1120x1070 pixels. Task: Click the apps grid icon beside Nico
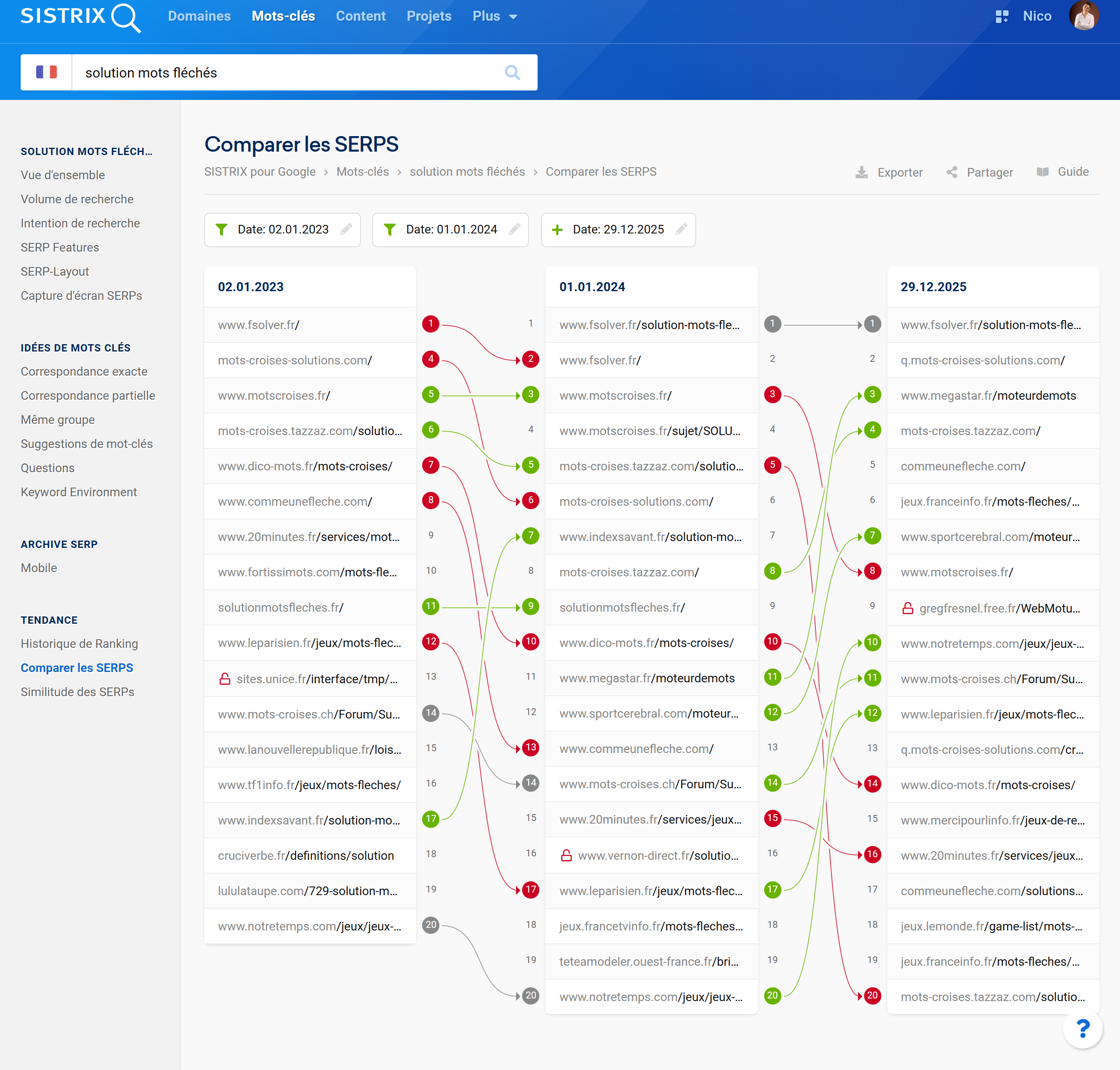(1002, 16)
